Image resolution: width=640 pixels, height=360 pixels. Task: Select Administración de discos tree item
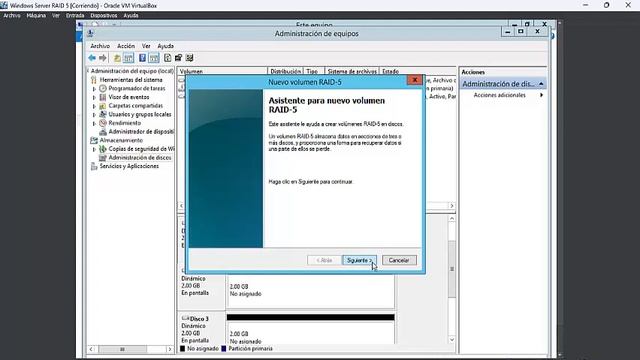(x=140, y=158)
